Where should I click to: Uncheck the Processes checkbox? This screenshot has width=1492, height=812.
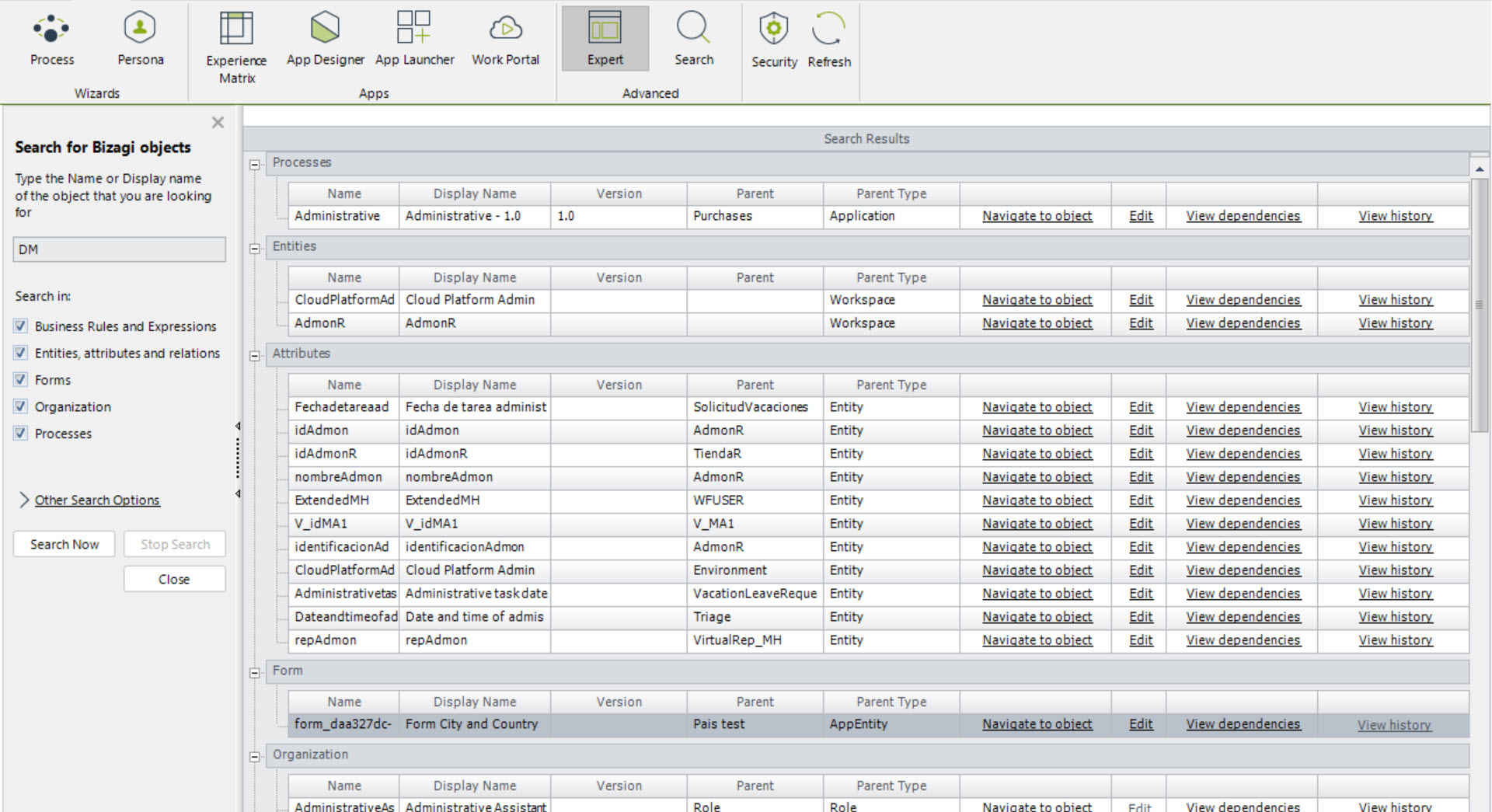point(21,434)
